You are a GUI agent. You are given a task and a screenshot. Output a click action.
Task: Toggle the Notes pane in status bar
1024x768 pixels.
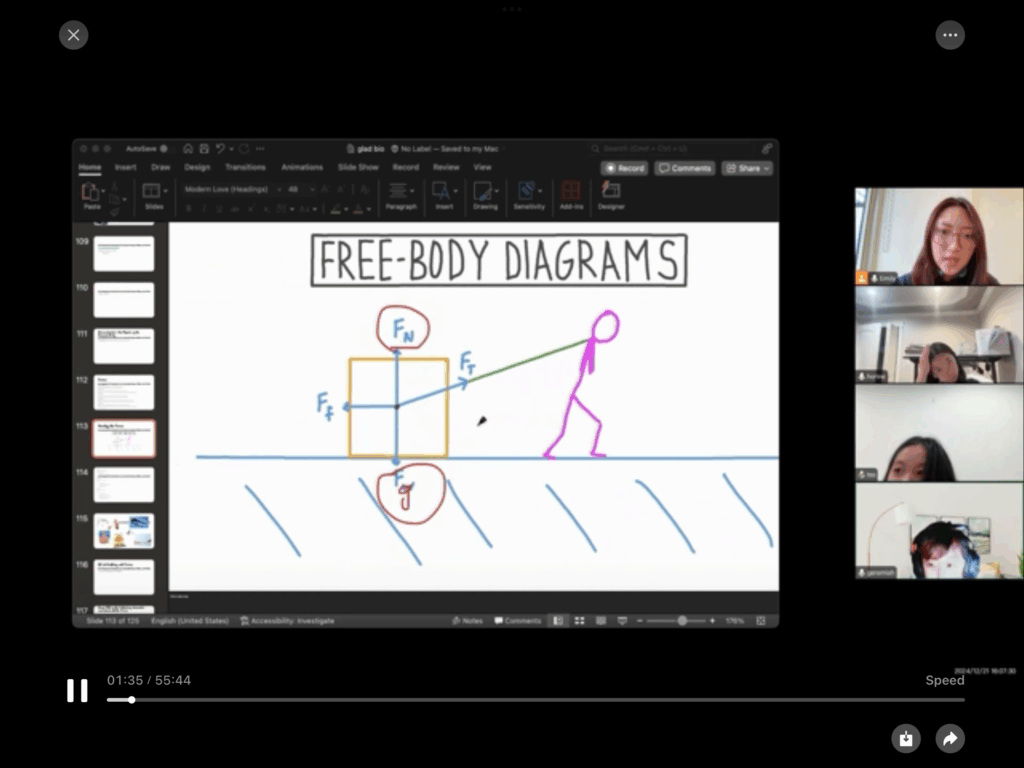467,621
